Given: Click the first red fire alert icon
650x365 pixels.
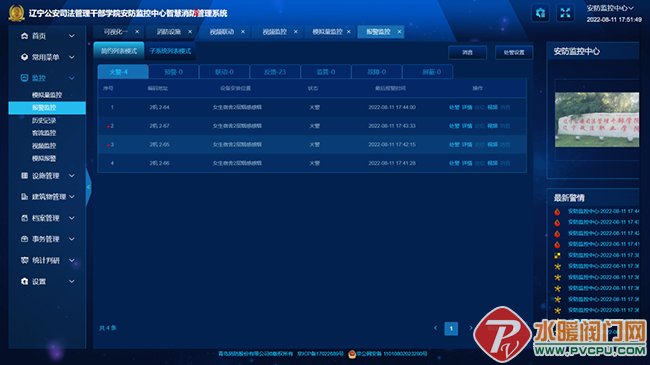Looking at the screenshot, I should click(557, 212).
